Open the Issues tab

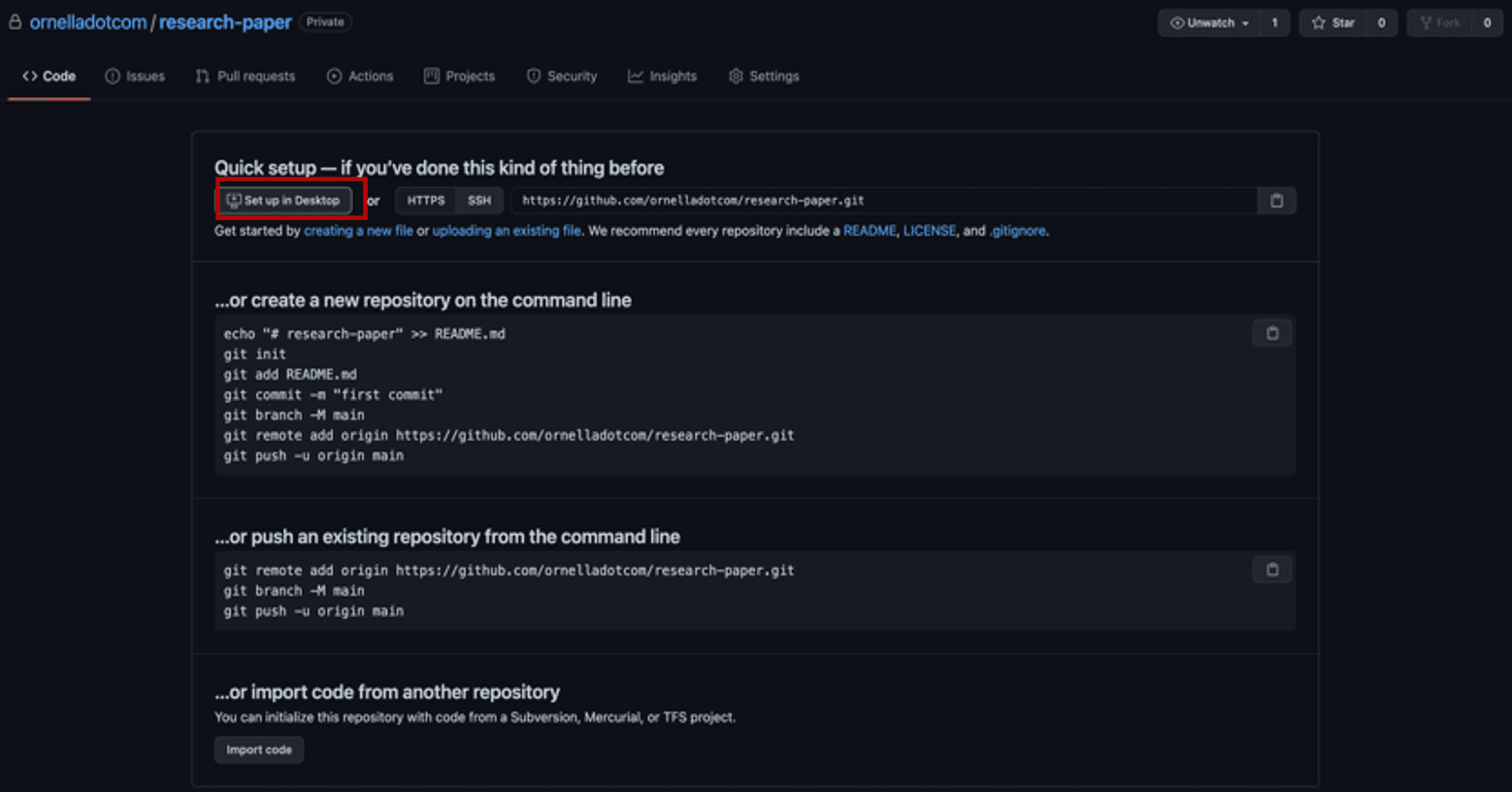[135, 76]
